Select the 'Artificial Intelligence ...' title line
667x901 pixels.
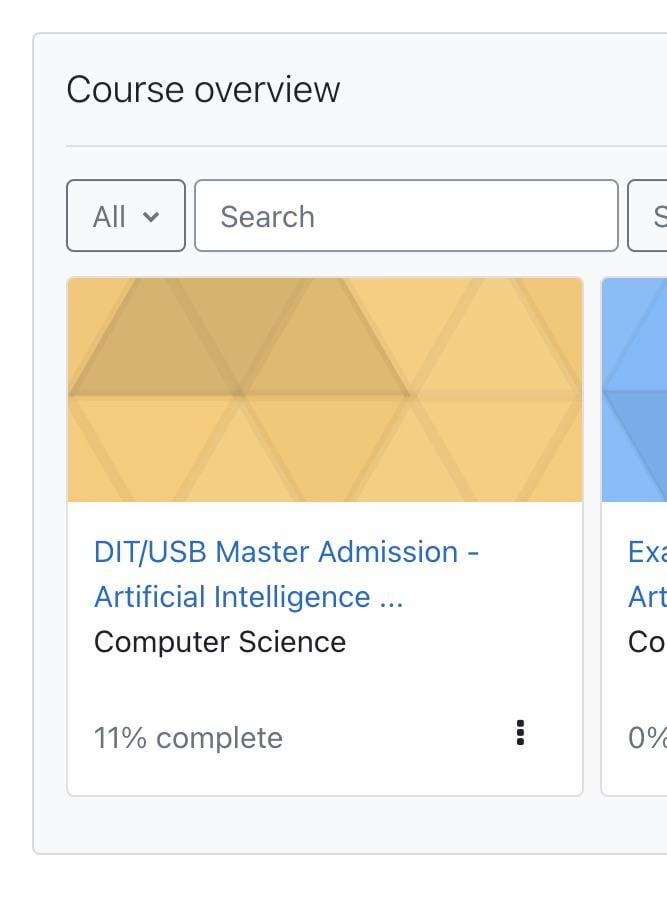coord(249,597)
